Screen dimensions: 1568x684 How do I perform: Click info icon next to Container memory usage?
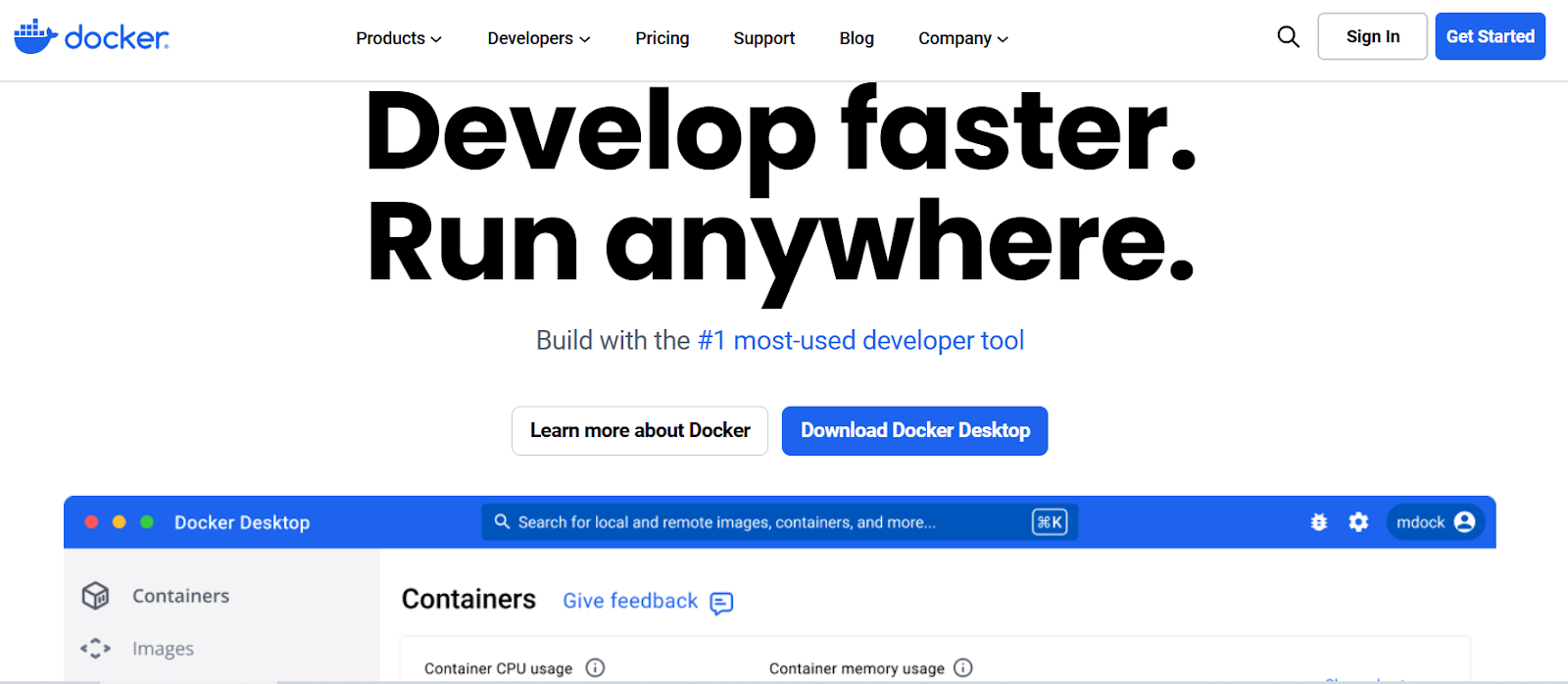(963, 668)
